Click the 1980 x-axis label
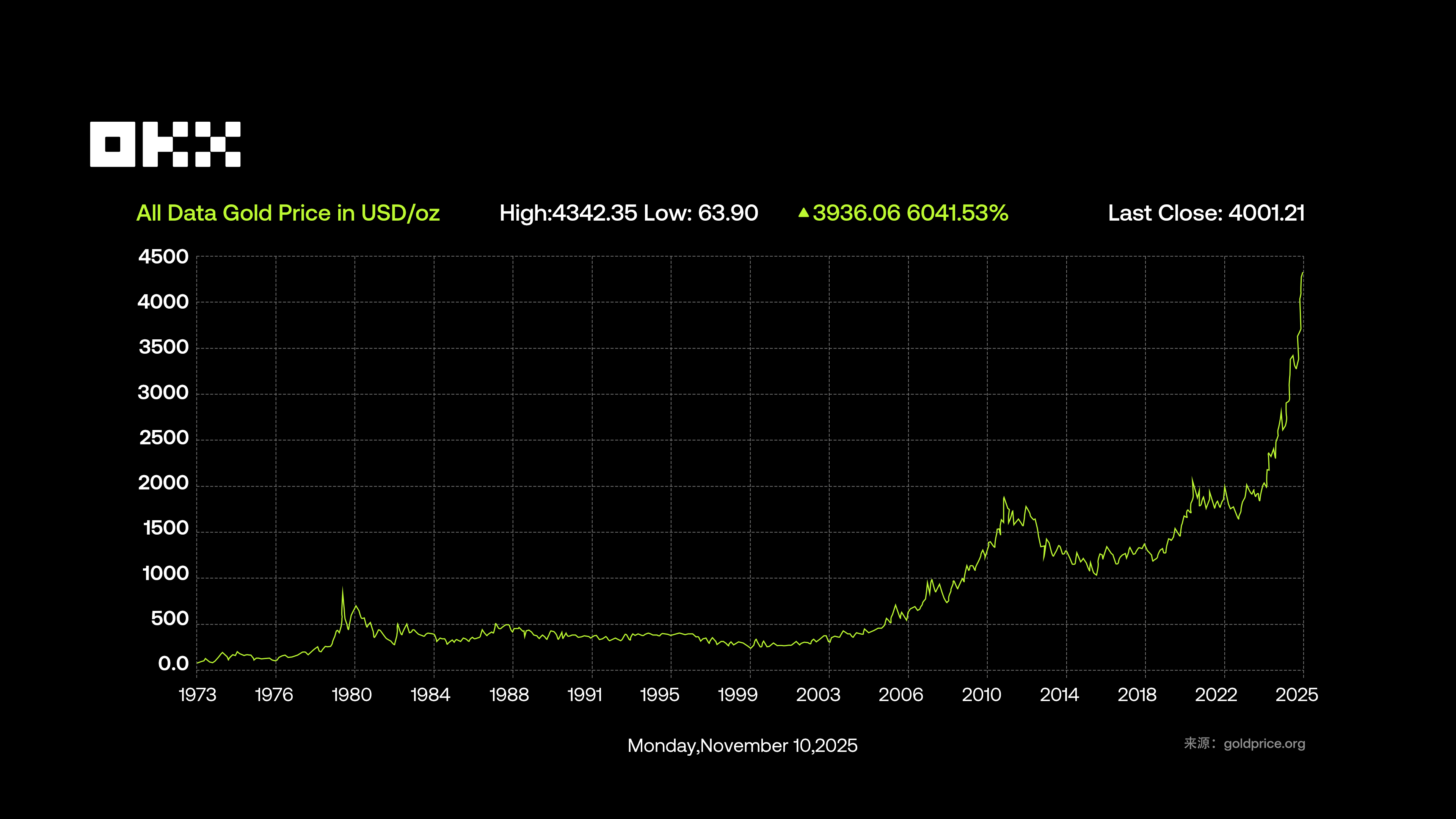 click(351, 695)
